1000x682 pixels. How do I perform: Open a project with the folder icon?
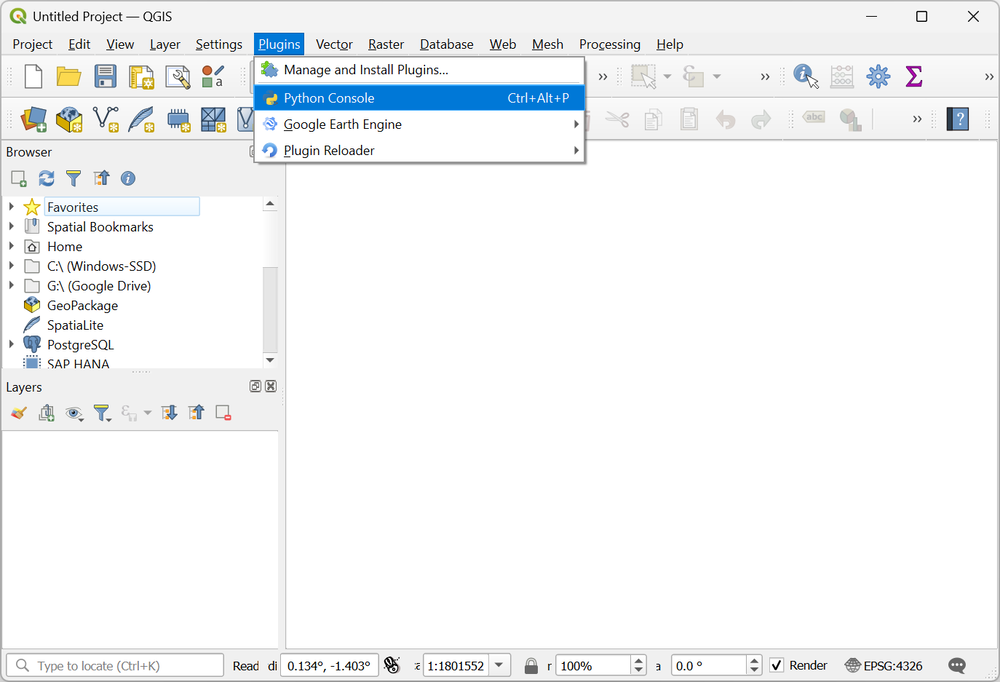[x=68, y=77]
